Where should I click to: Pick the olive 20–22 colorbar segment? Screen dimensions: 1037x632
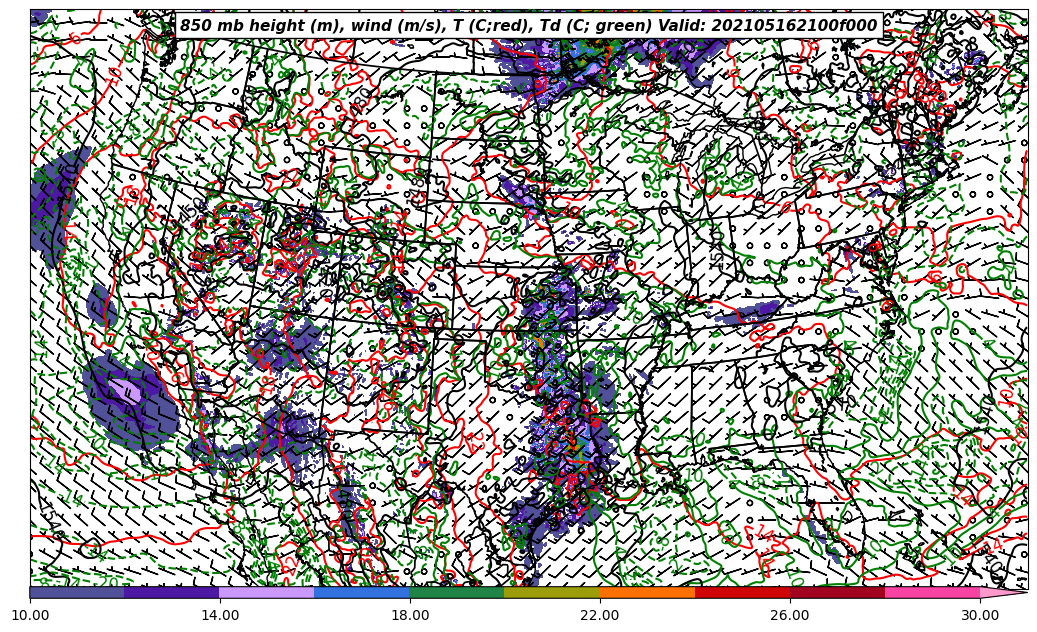(552, 593)
